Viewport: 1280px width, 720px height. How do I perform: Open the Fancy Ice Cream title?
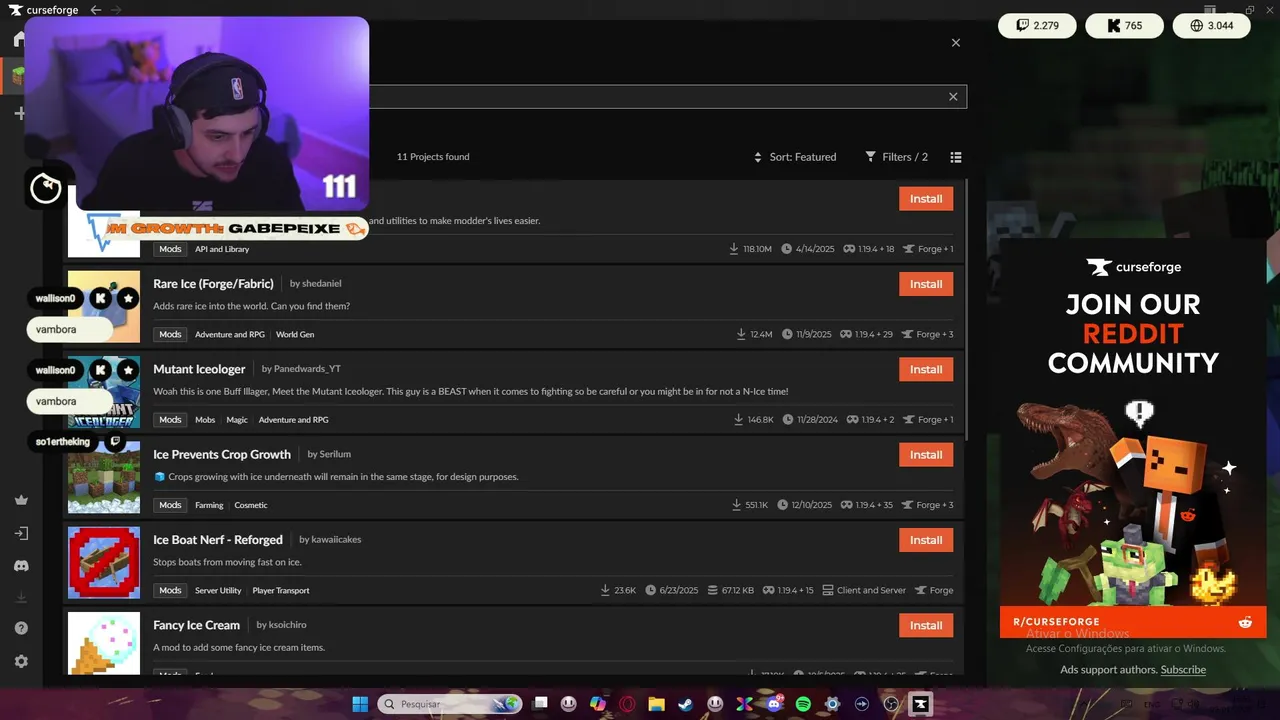tap(196, 625)
